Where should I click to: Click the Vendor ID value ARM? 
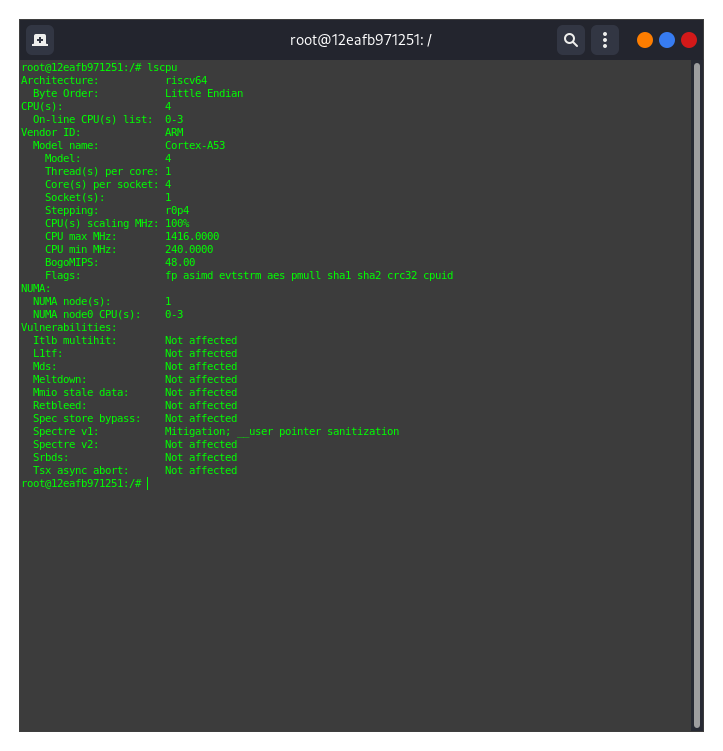click(174, 132)
